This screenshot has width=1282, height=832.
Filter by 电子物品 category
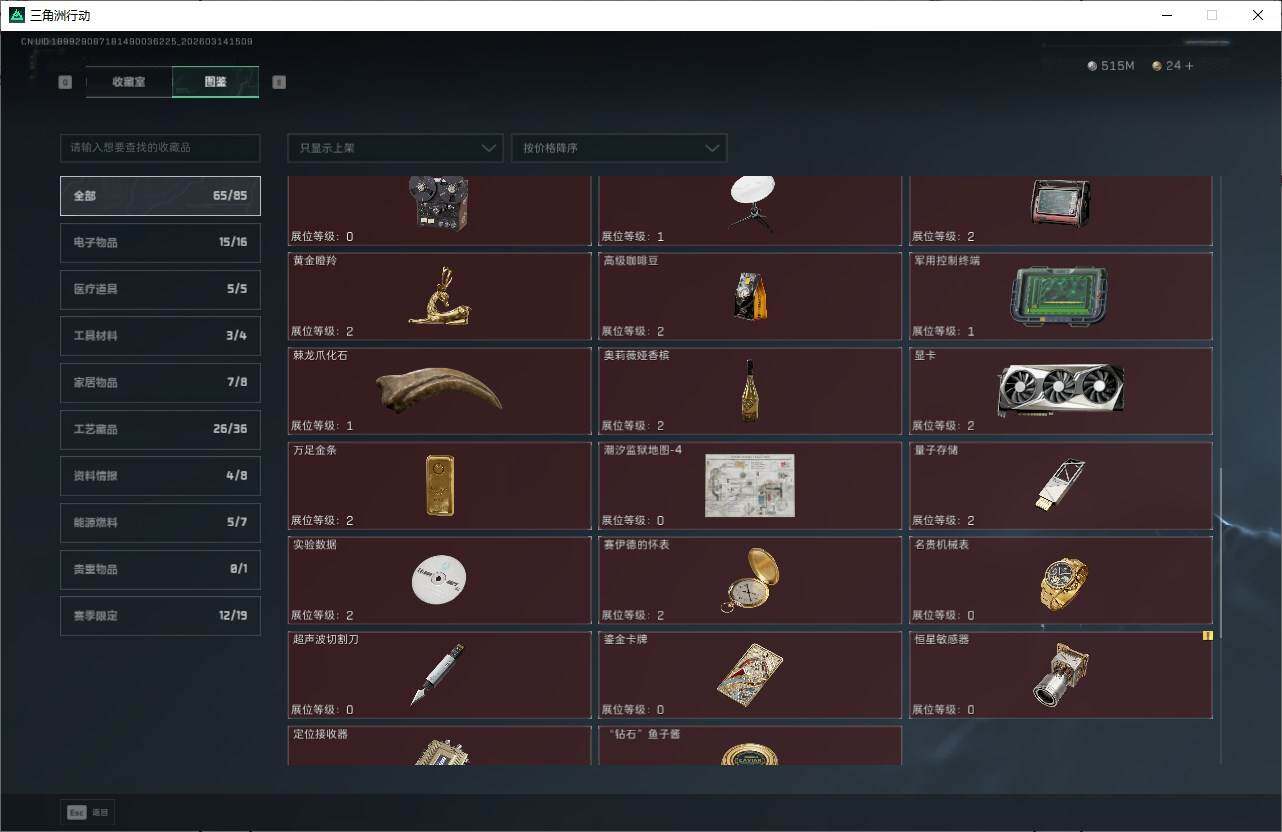coord(160,243)
